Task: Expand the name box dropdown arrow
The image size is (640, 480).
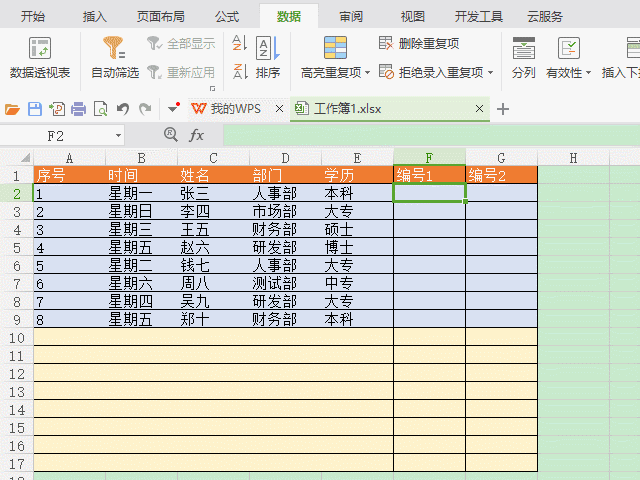Action: (118, 136)
